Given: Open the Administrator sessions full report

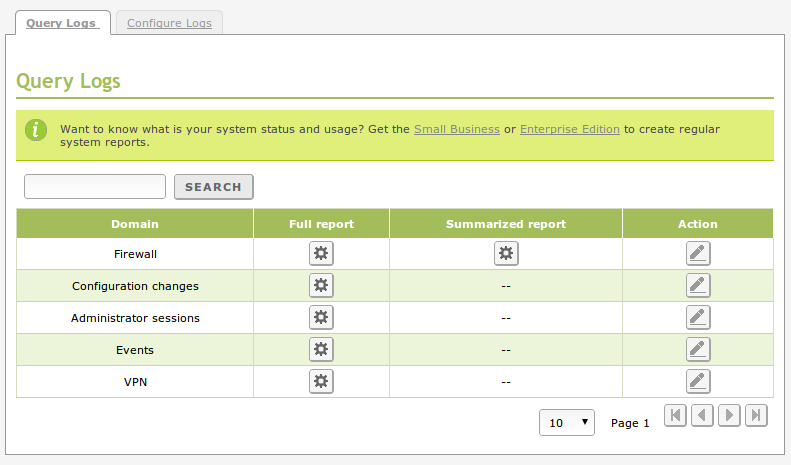Looking at the screenshot, I should click(321, 318).
